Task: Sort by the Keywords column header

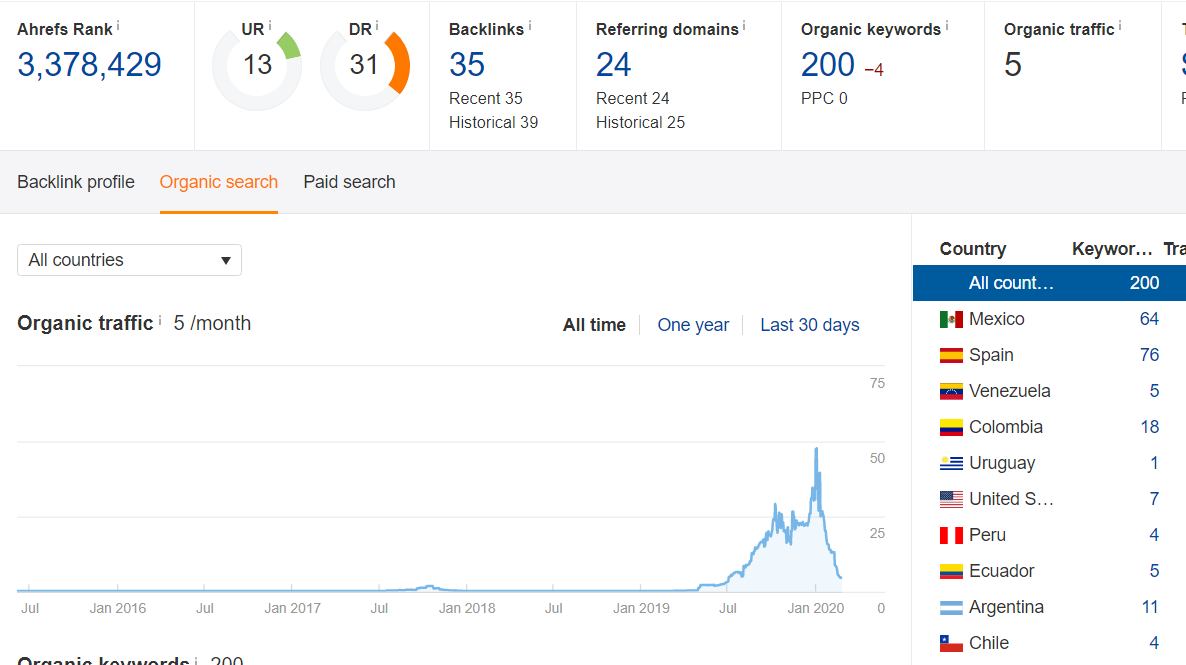Action: pos(1112,249)
